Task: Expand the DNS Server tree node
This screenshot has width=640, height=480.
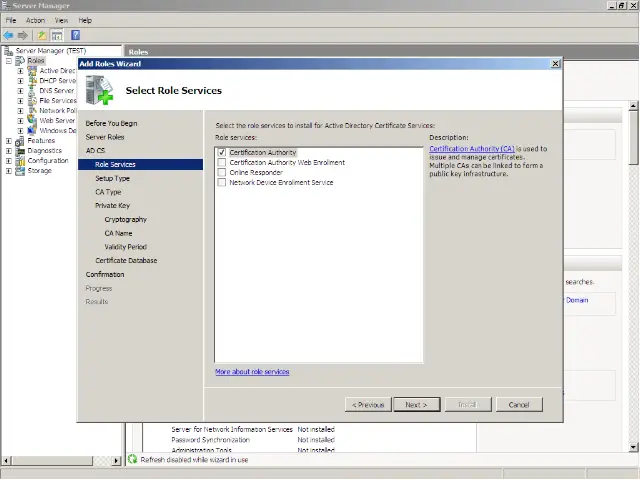Action: click(20, 91)
